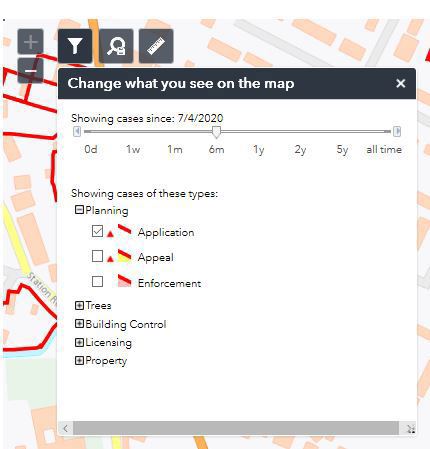Click the Application label
Viewport: 430px width, 449px height.
tap(166, 232)
